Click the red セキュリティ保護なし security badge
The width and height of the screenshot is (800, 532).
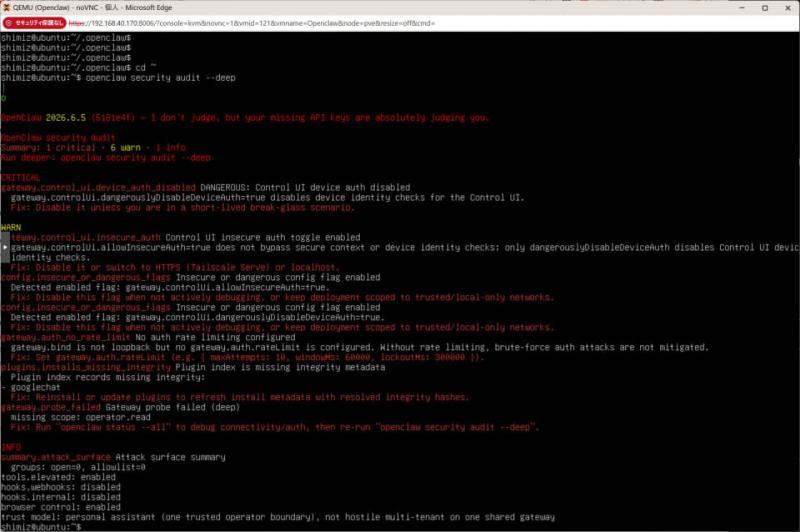34,23
